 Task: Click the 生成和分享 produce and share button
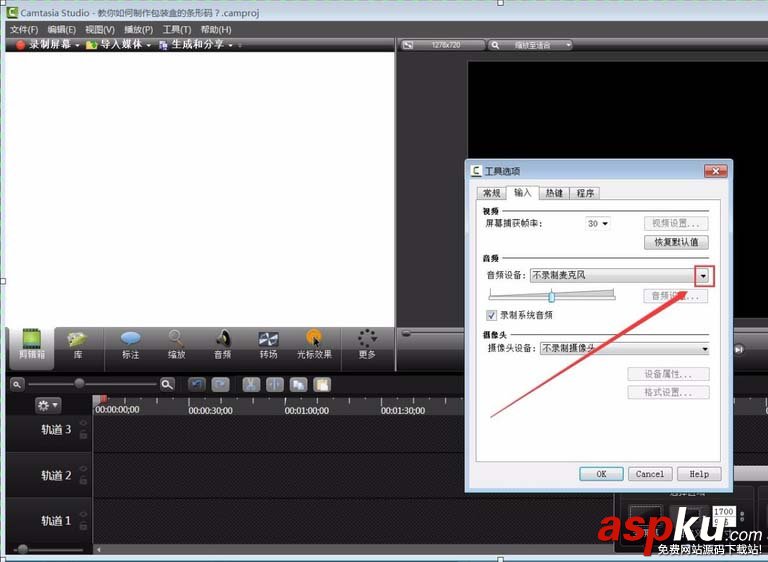tap(191, 45)
